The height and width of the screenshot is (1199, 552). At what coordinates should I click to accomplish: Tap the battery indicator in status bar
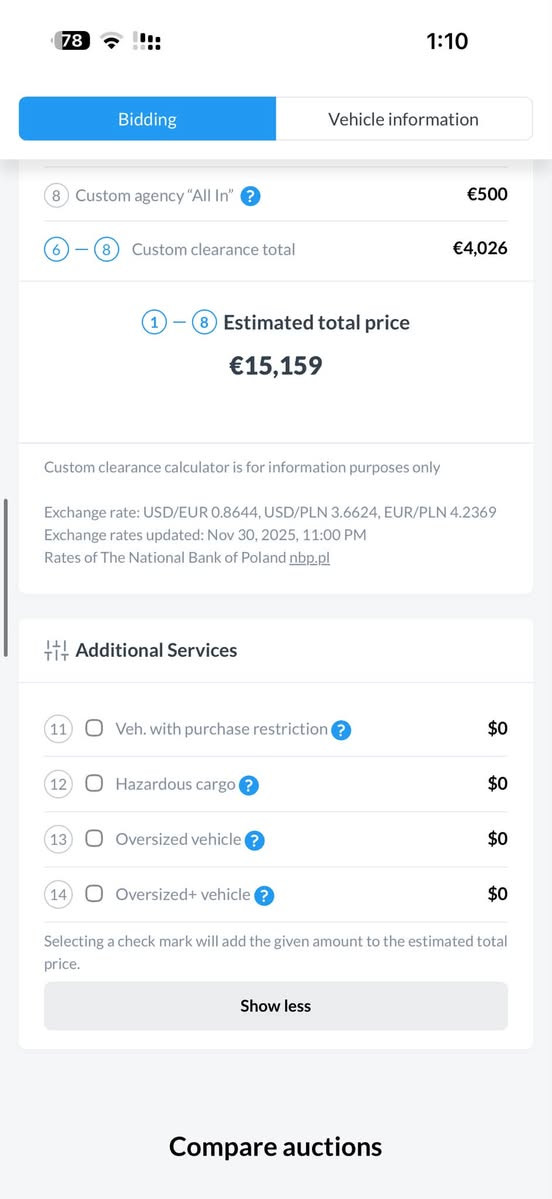click(x=70, y=41)
